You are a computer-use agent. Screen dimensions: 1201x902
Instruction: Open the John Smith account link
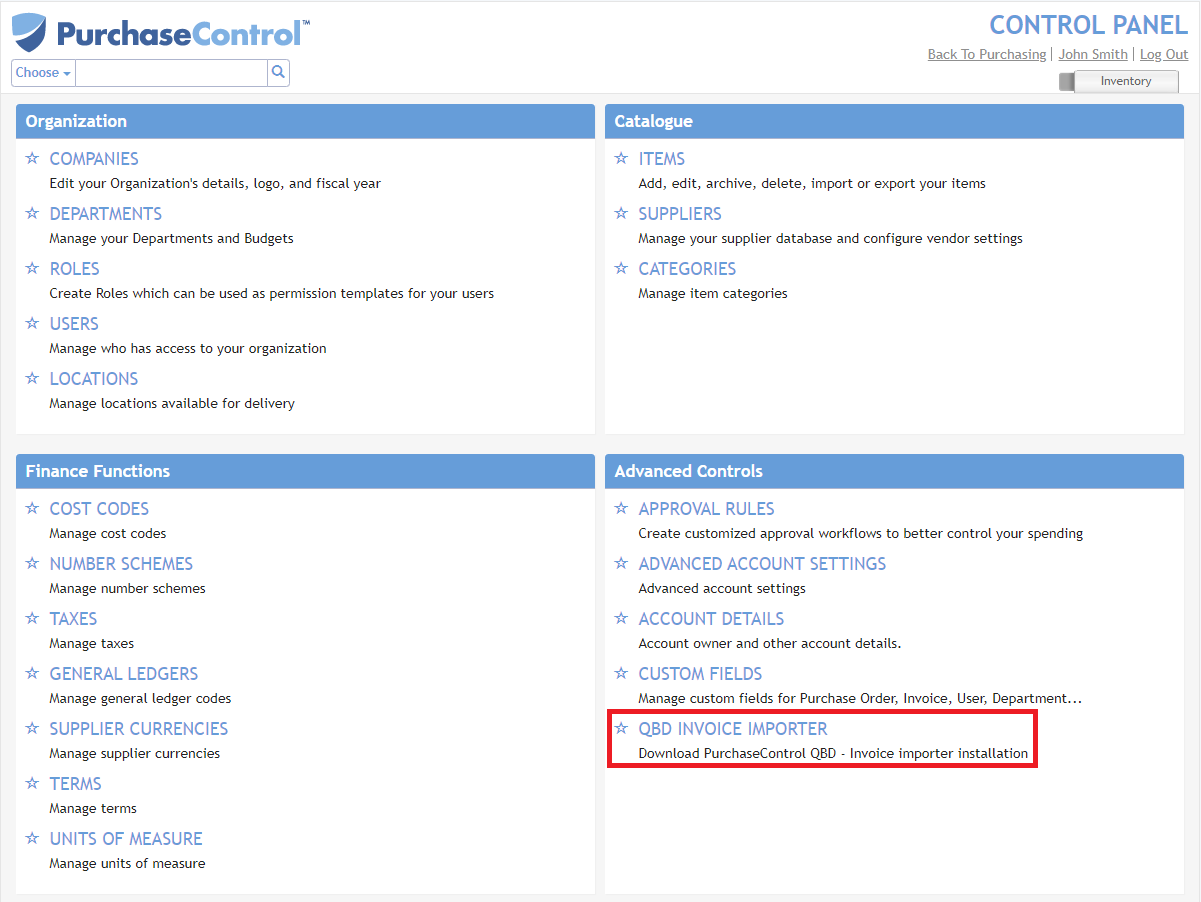click(x=1092, y=54)
